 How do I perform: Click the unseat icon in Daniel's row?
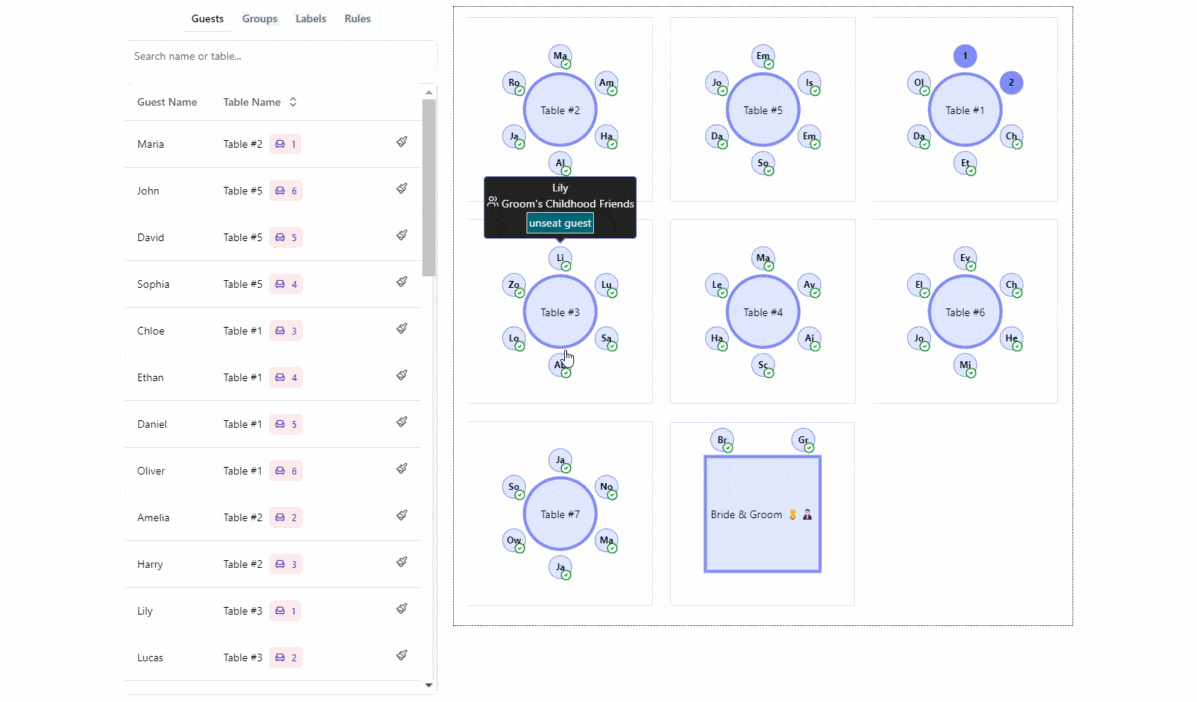(402, 421)
